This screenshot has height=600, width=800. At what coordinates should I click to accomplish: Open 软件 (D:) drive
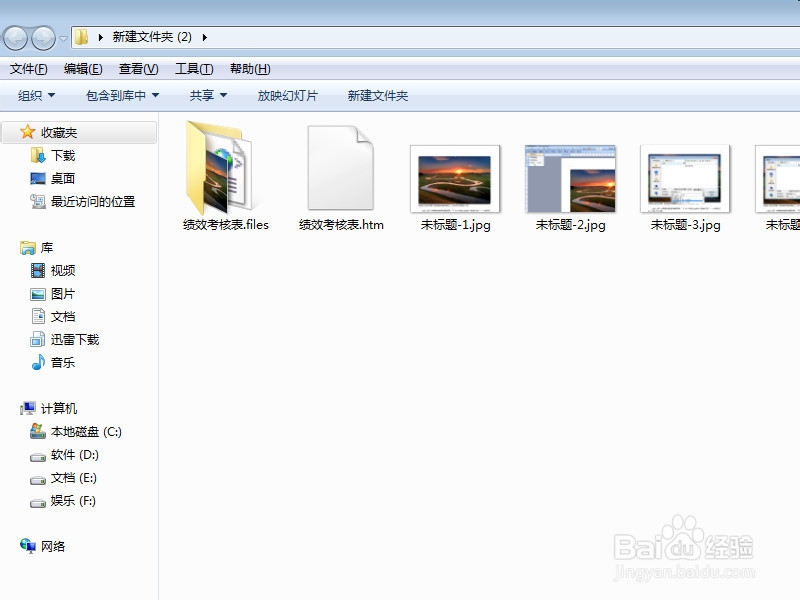click(x=74, y=455)
